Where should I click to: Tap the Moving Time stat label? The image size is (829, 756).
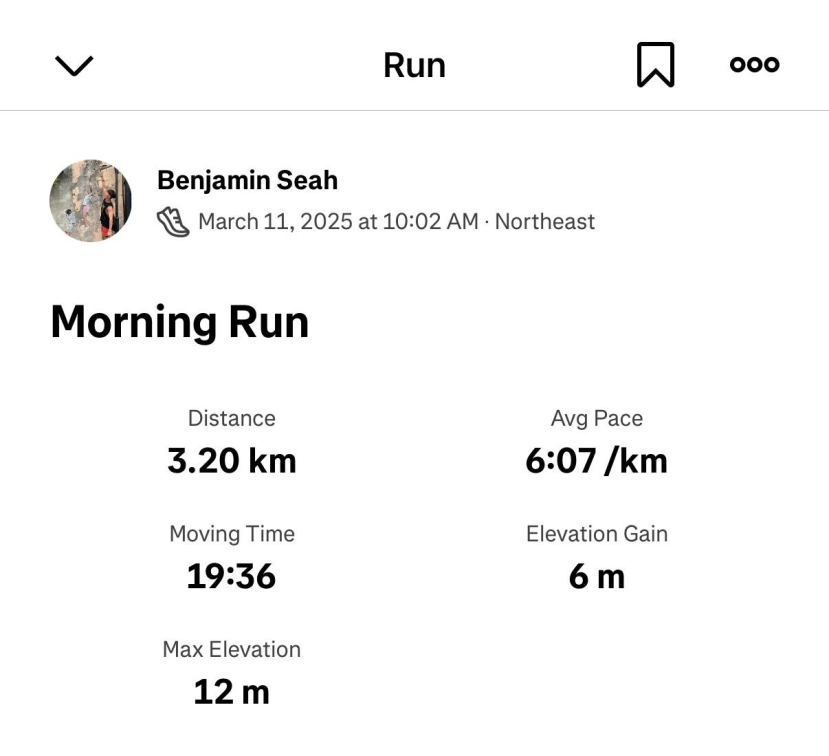(232, 534)
